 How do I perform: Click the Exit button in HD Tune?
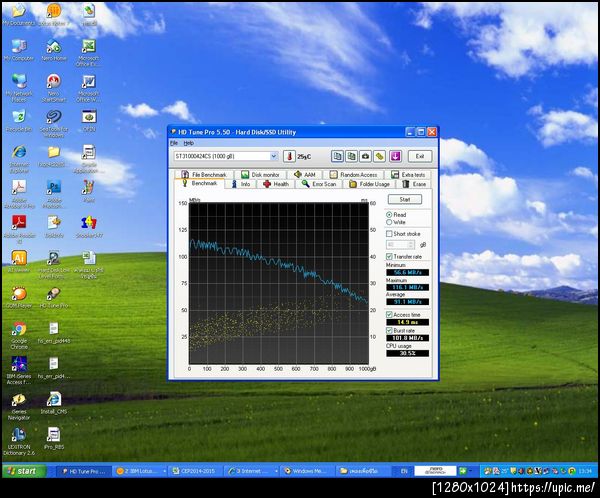(420, 156)
